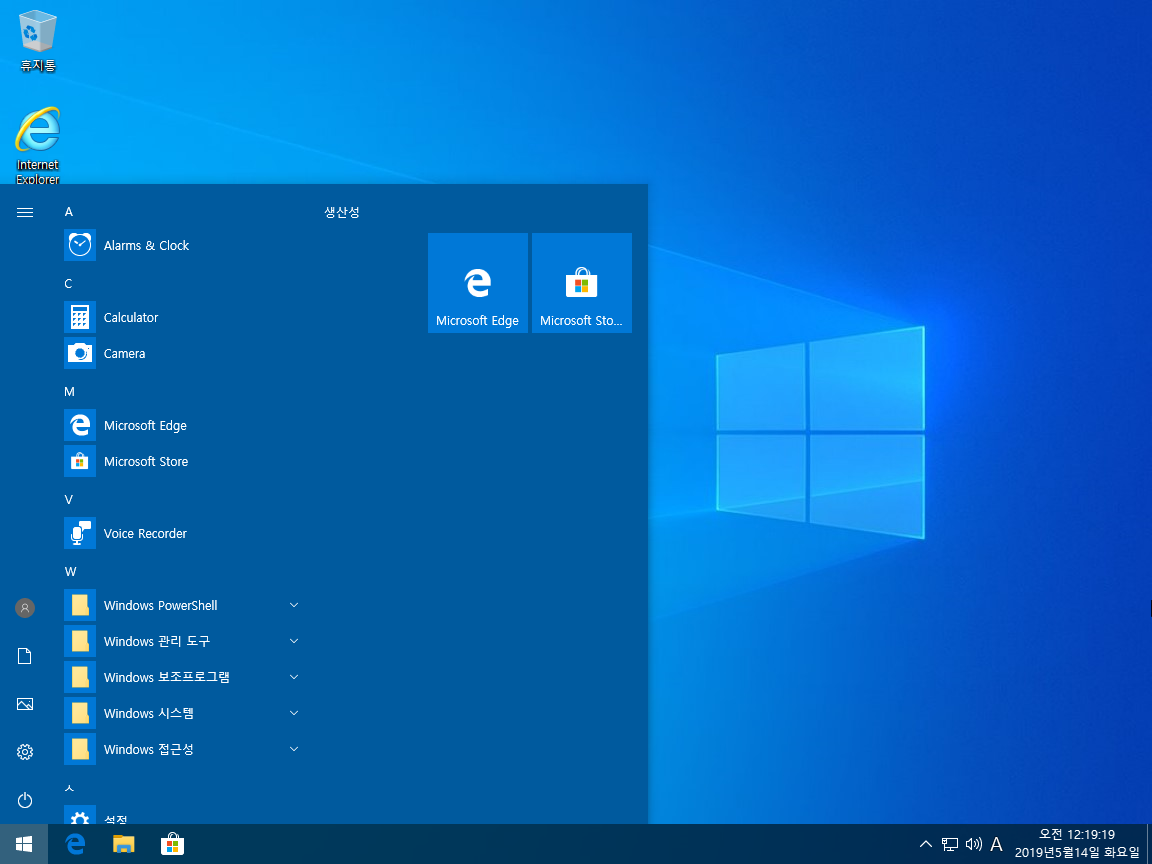Click the Power button in the Start sidebar

pos(25,799)
